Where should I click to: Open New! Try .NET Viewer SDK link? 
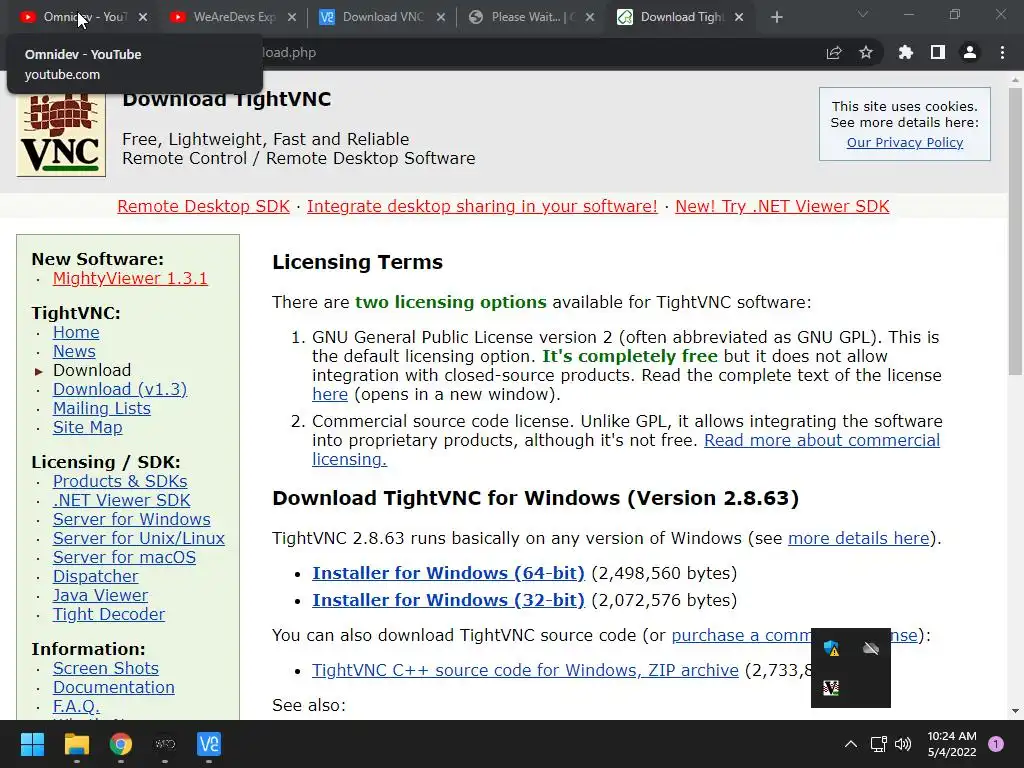coord(782,206)
